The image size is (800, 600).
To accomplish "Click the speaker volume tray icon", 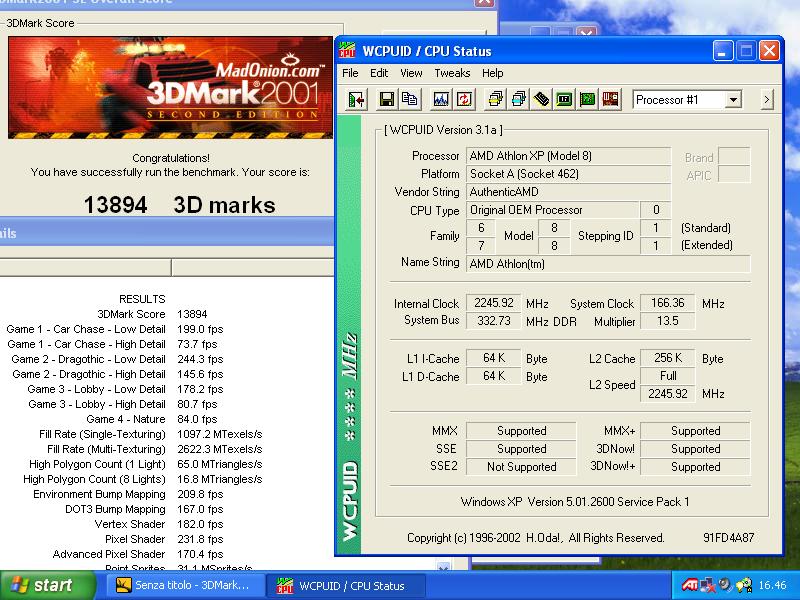I will (724, 585).
